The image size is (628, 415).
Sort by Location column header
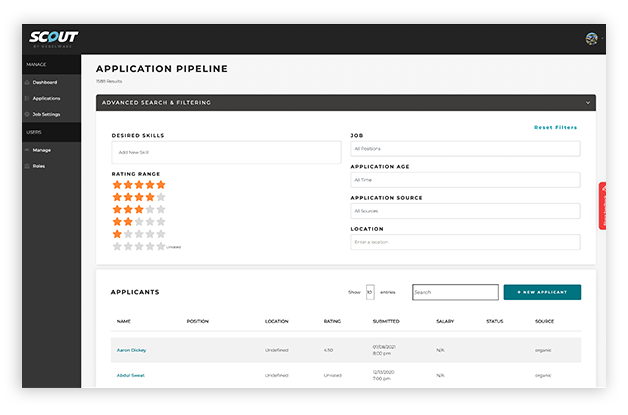point(277,321)
